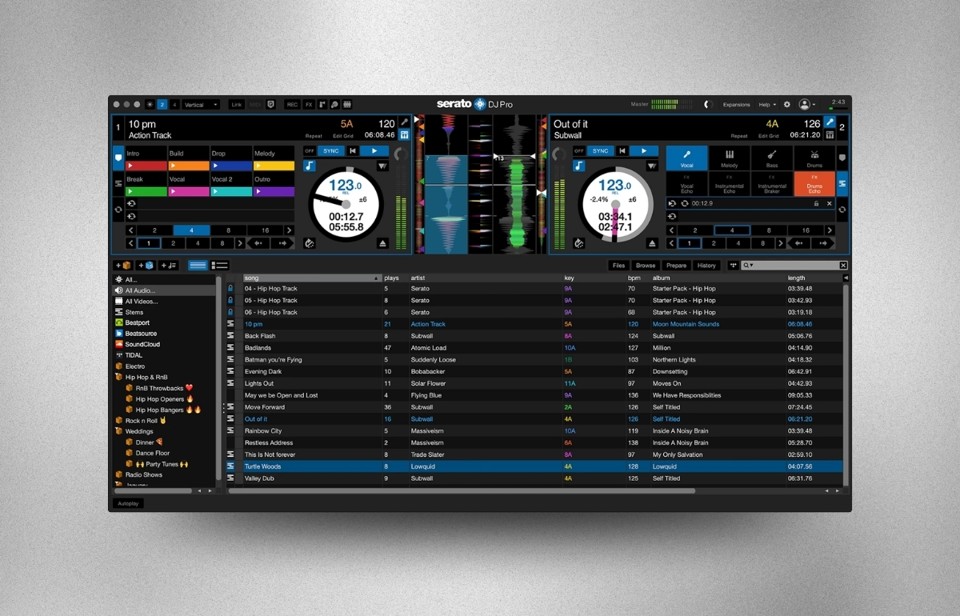Open the Help dropdown menu
This screenshot has height=616, width=960.
767,105
